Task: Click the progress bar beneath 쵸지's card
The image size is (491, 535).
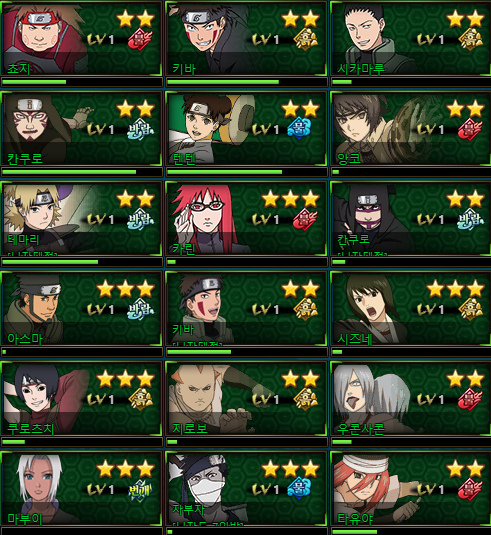Action: (x=82, y=82)
